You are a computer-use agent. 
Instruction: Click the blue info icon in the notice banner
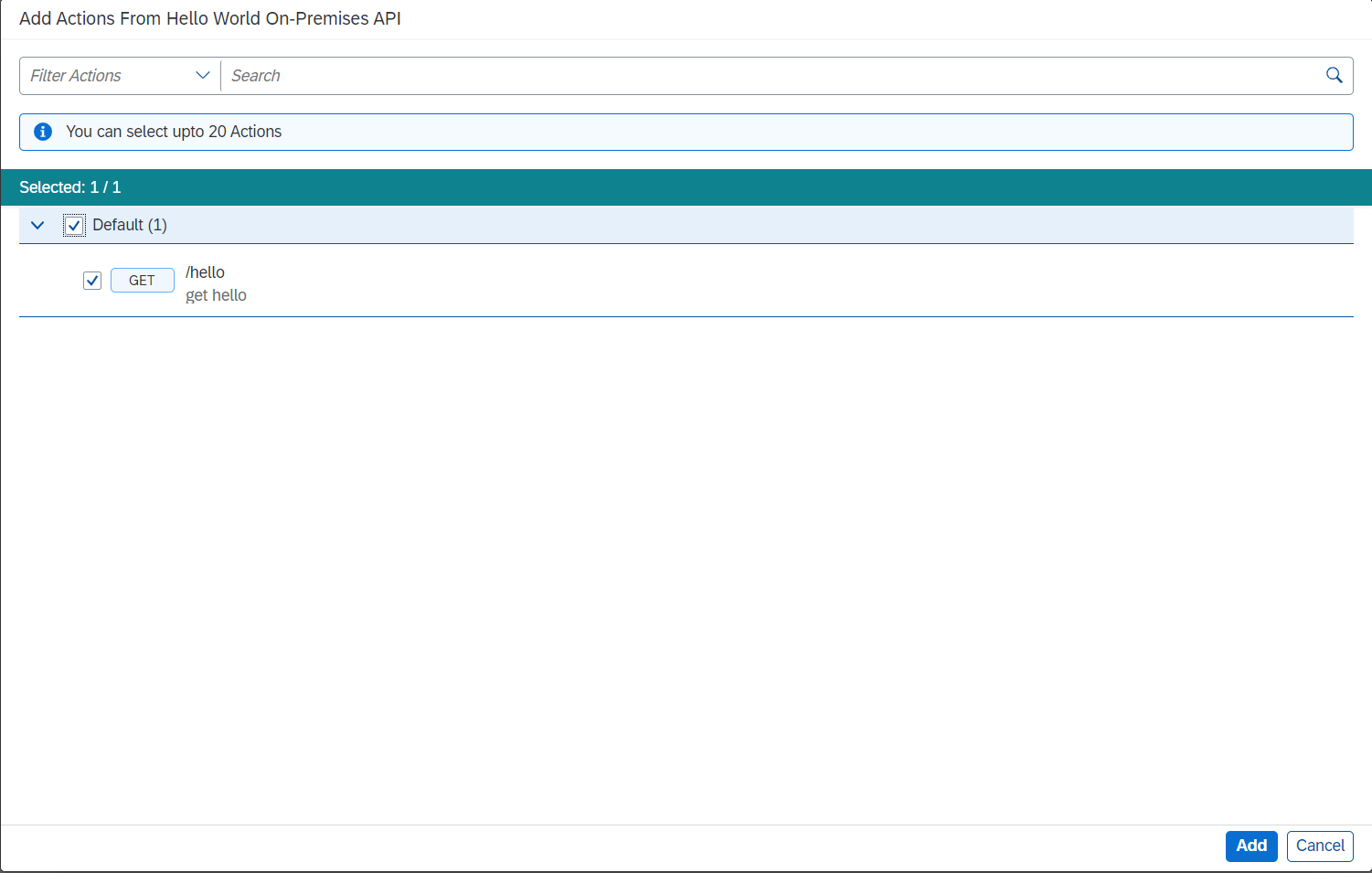pyautogui.click(x=42, y=131)
